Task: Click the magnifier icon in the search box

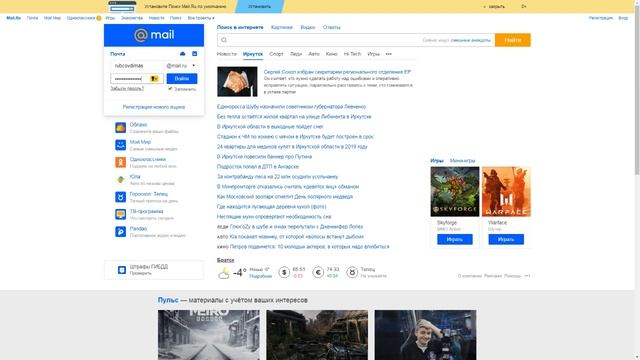Action: coord(224,40)
